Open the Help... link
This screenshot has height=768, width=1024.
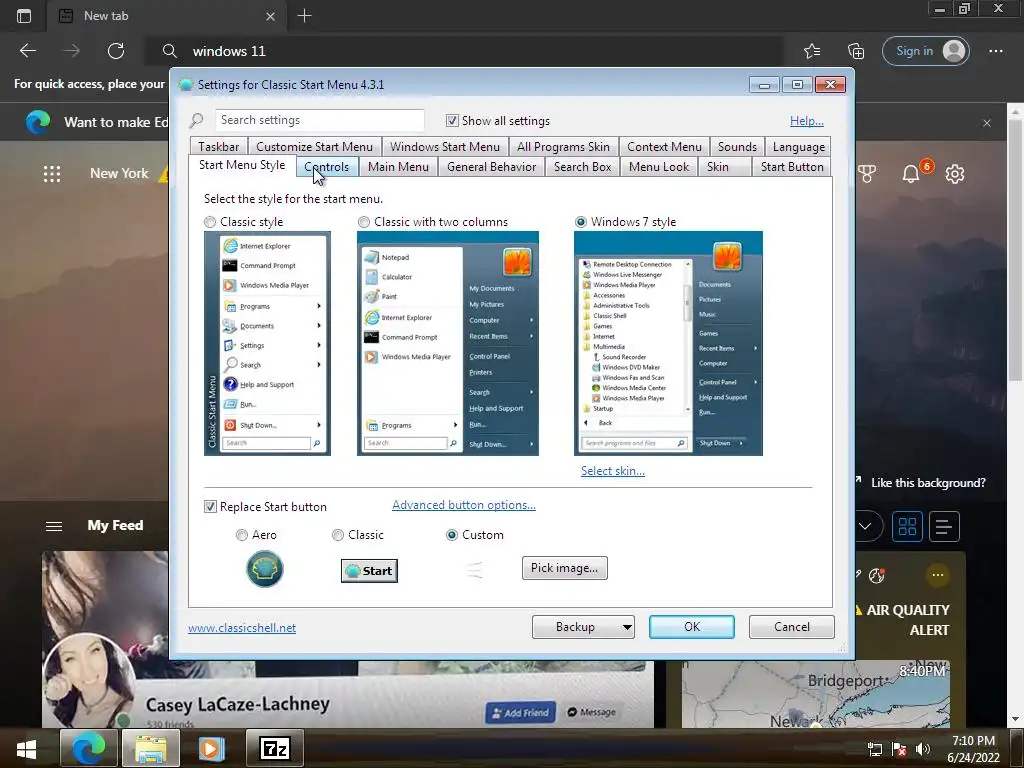[807, 121]
